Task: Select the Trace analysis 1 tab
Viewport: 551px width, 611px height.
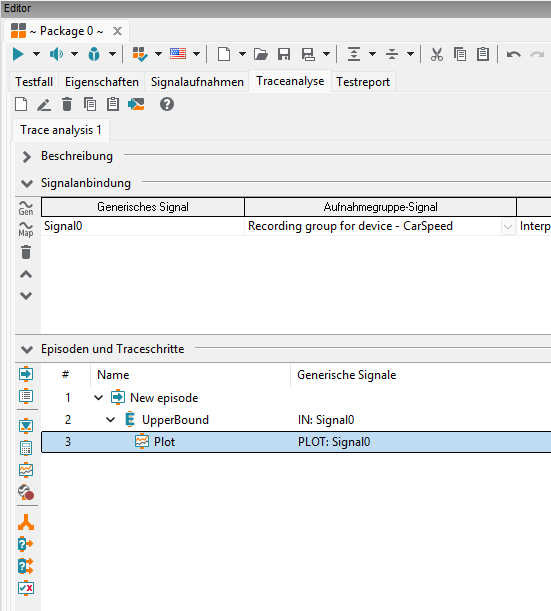Action: tap(61, 130)
